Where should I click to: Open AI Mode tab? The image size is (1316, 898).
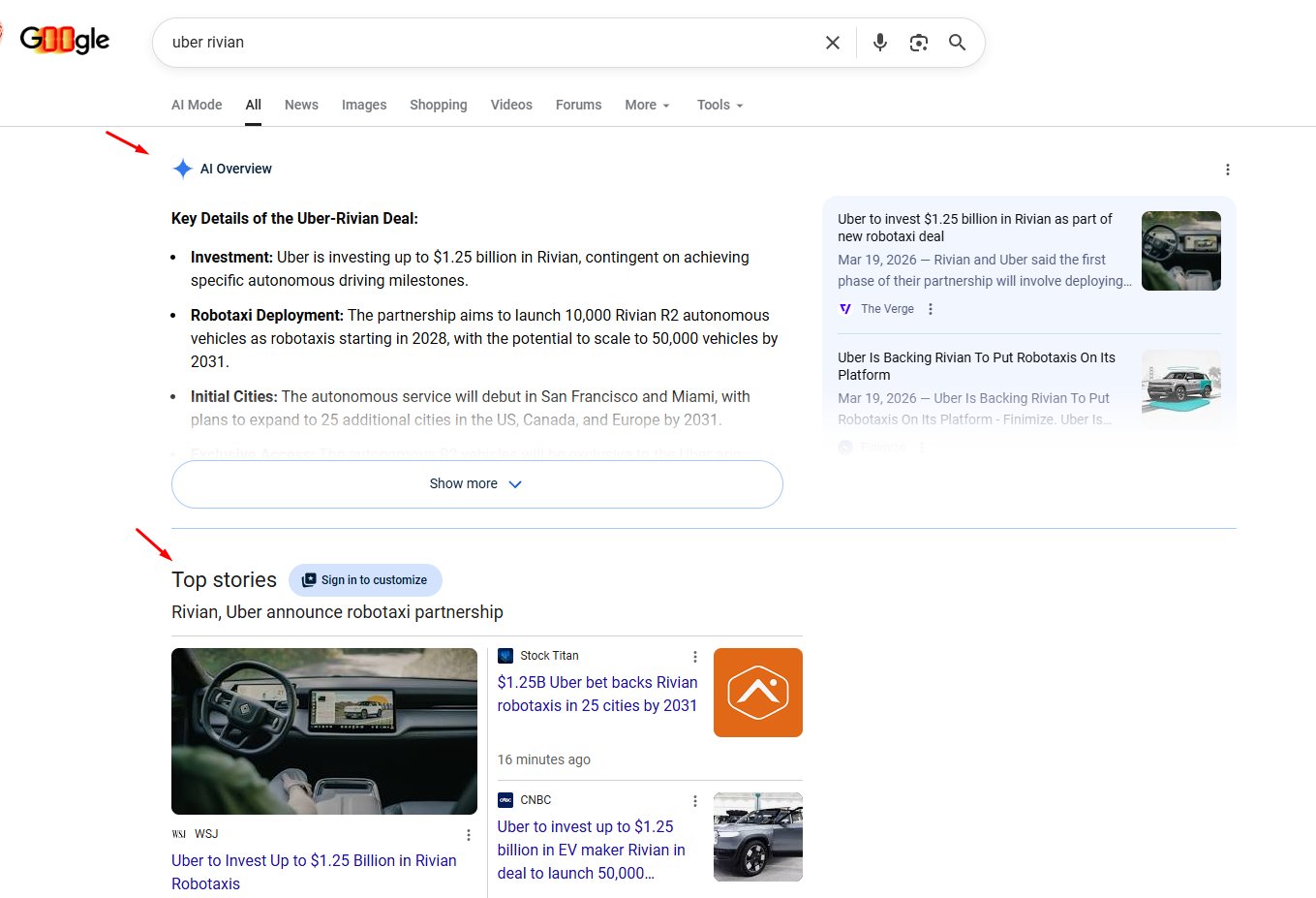pos(197,105)
